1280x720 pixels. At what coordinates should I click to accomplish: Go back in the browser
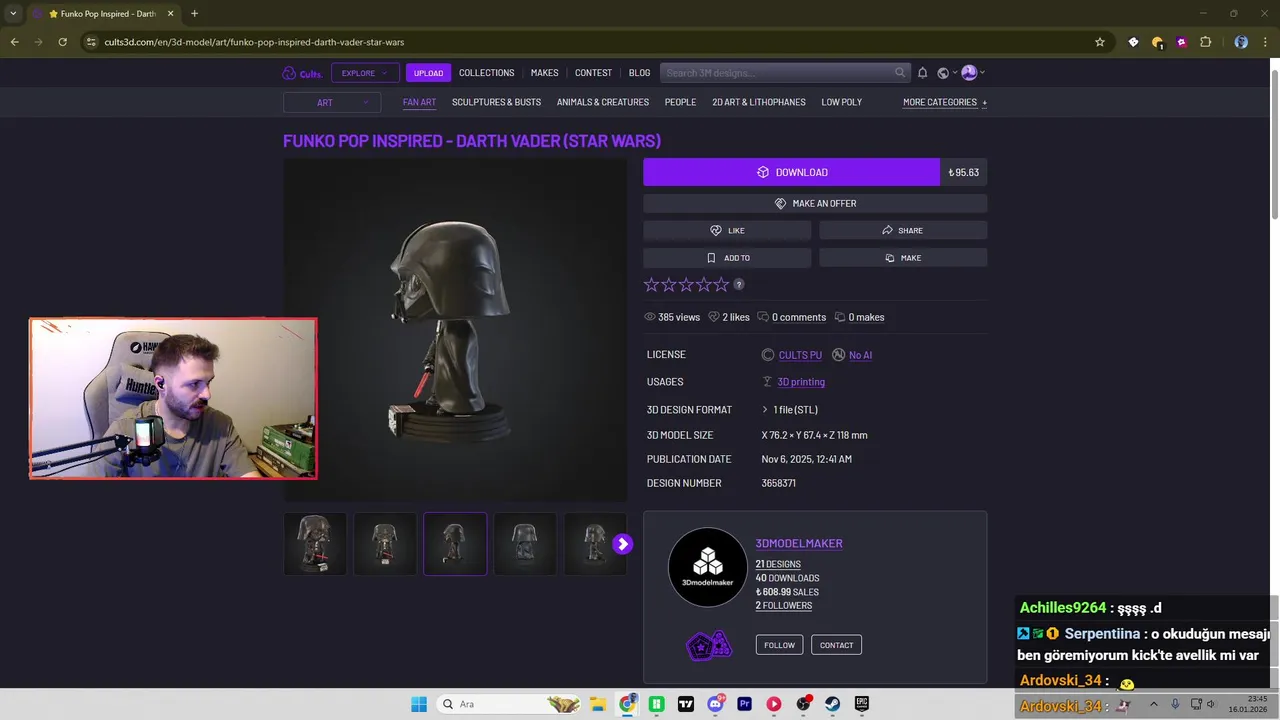14,42
